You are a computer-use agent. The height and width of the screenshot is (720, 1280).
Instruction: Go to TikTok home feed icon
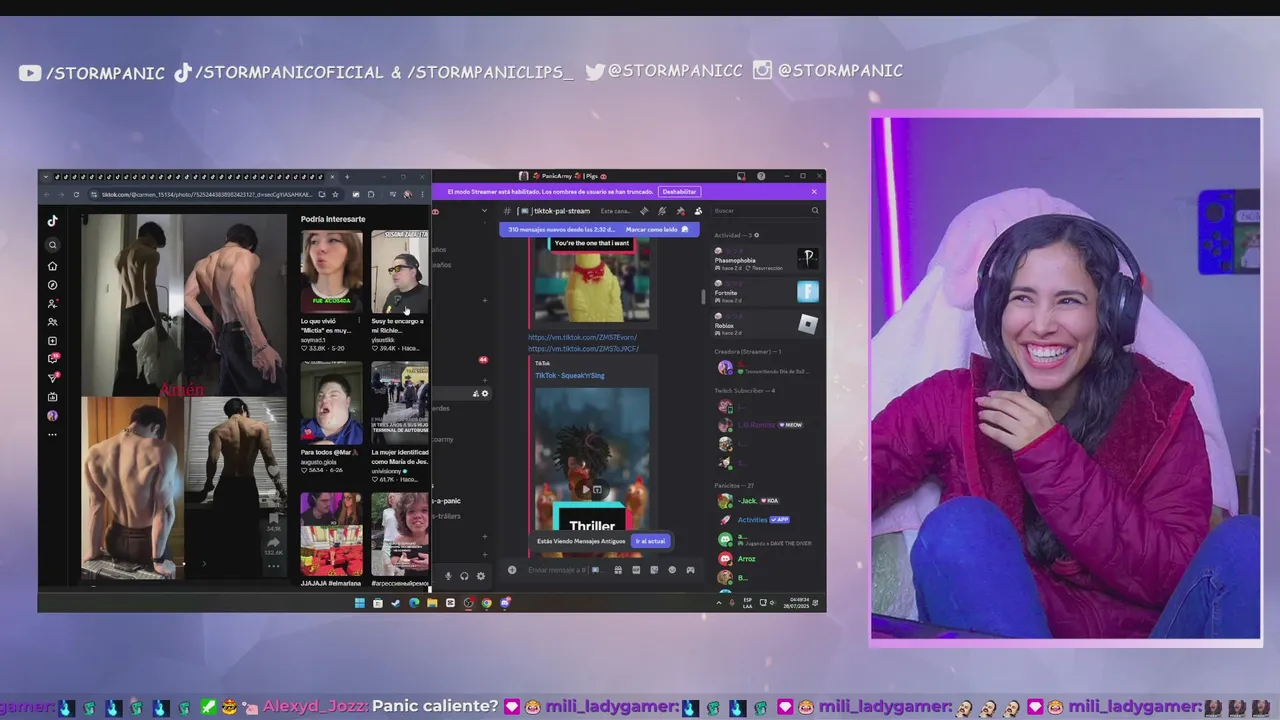(53, 266)
